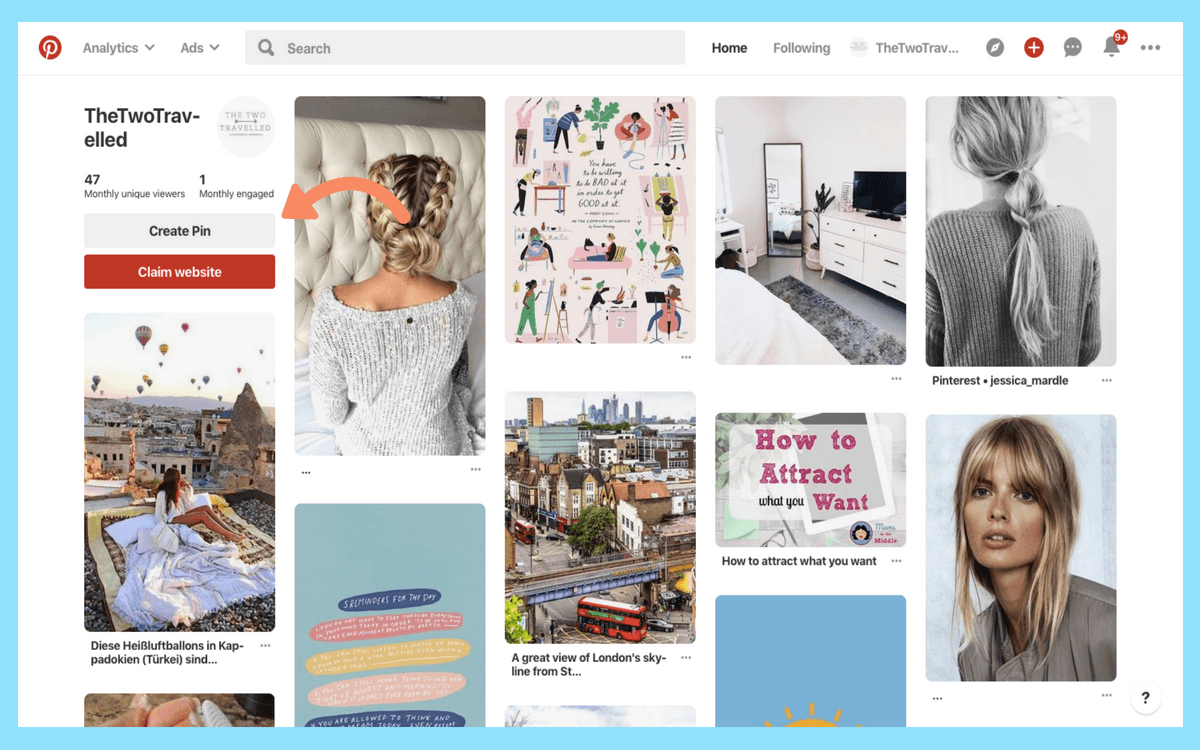The width and height of the screenshot is (1200, 750).
Task: Open the blue sun illustration pin
Action: [811, 661]
